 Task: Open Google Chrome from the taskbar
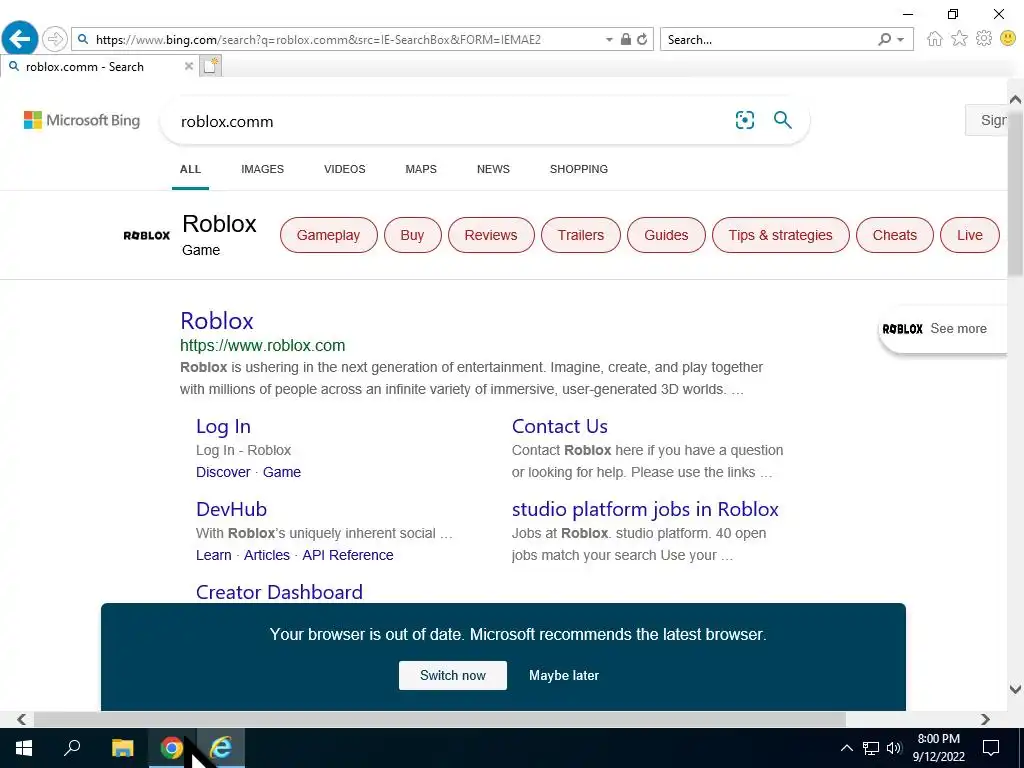(171, 748)
